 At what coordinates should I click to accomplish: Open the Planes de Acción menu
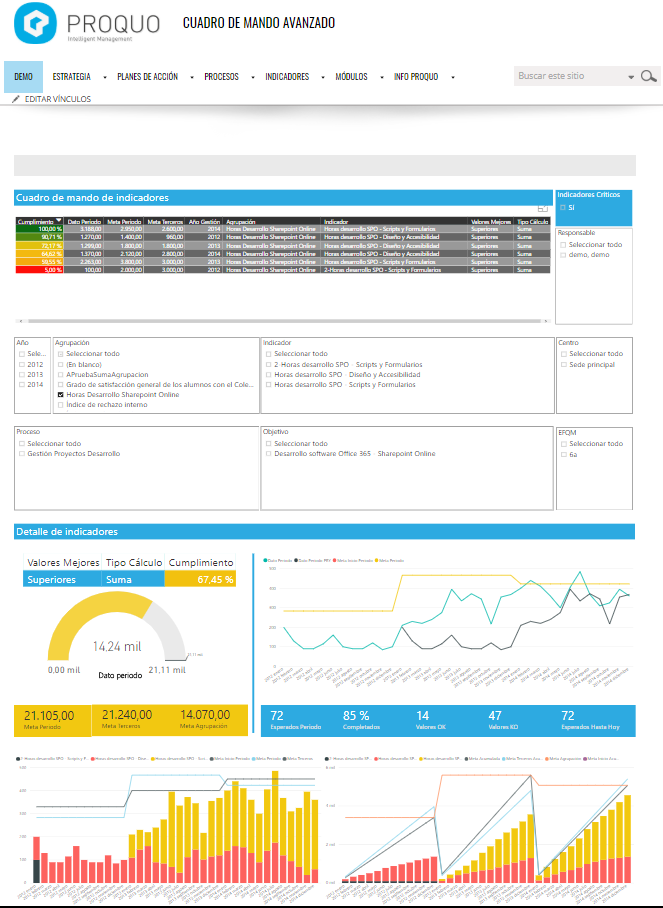147,76
